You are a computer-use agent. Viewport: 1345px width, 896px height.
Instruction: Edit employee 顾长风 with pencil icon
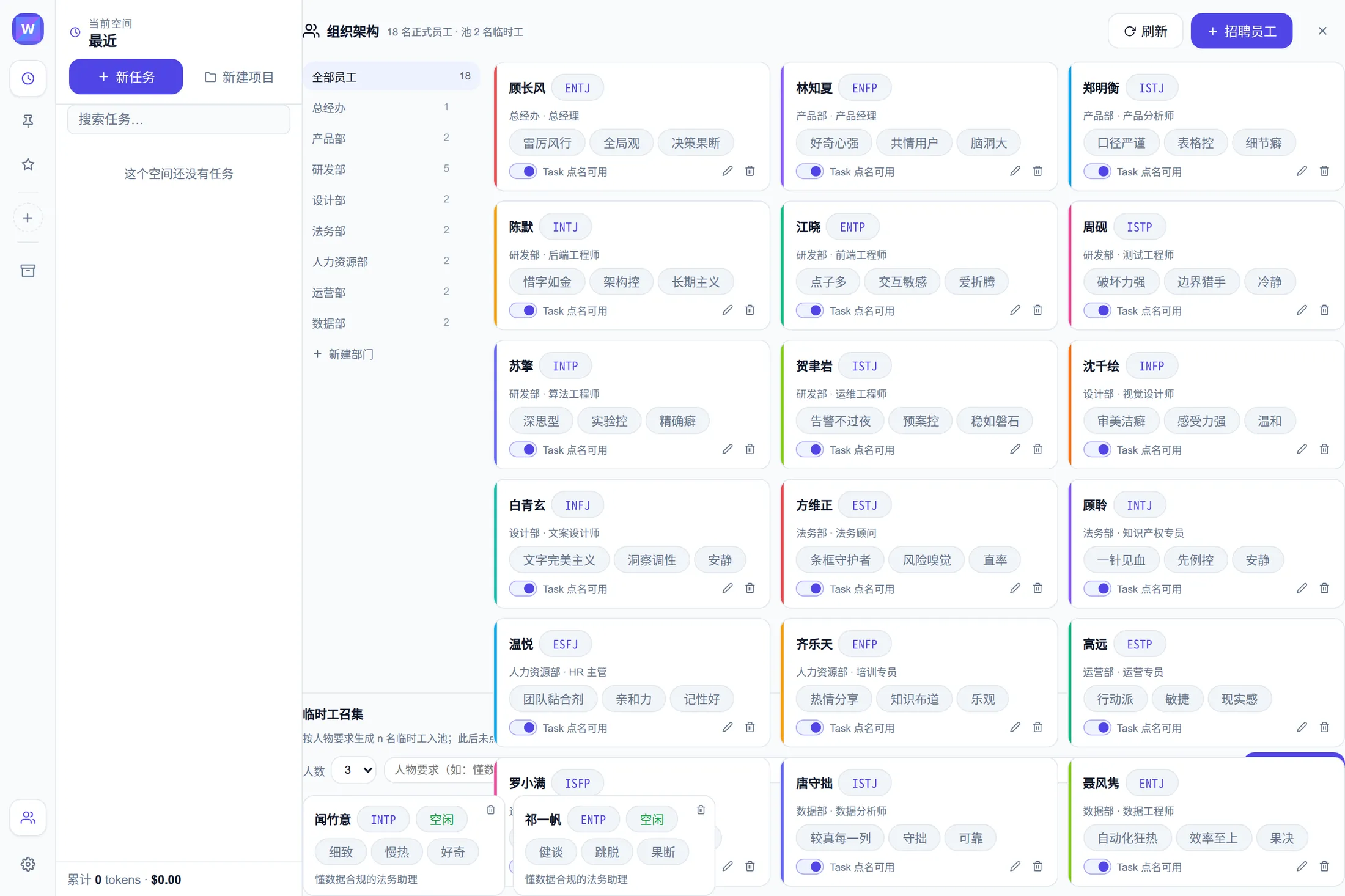tap(727, 171)
